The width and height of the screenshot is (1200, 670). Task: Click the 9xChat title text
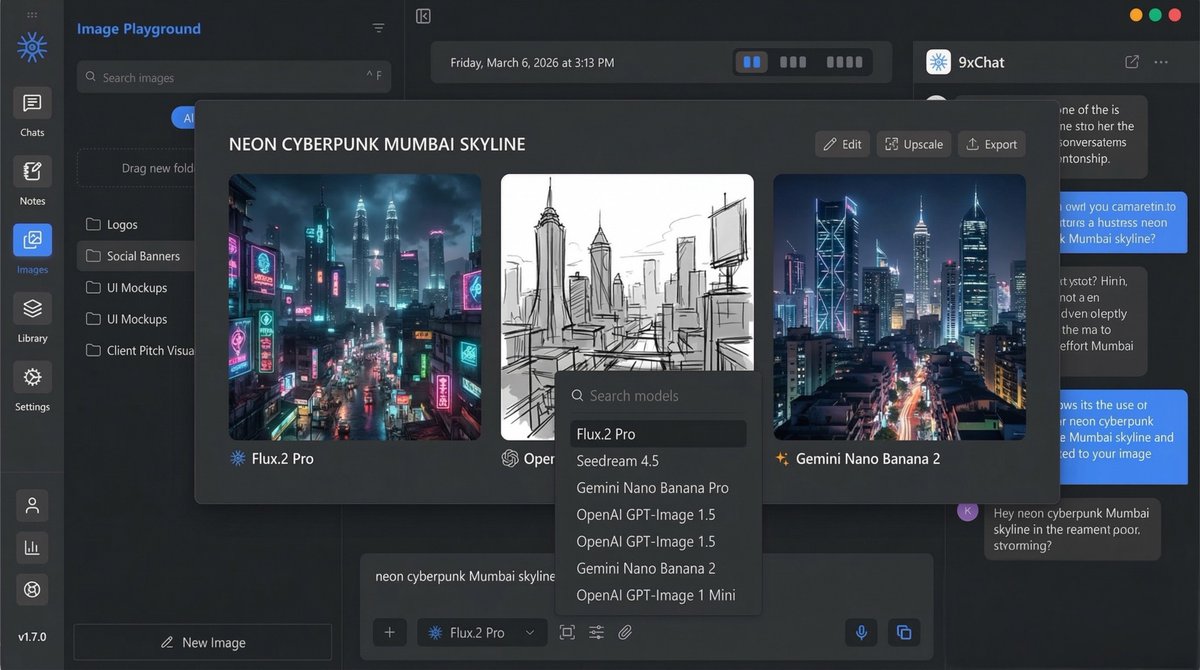click(981, 62)
